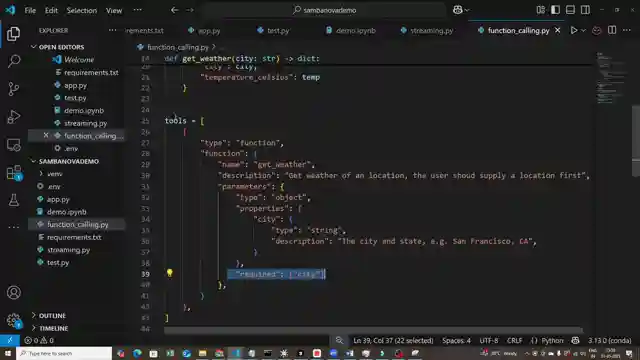Click the zoom magnifier in status bar
The image size is (640, 360).
point(339,340)
